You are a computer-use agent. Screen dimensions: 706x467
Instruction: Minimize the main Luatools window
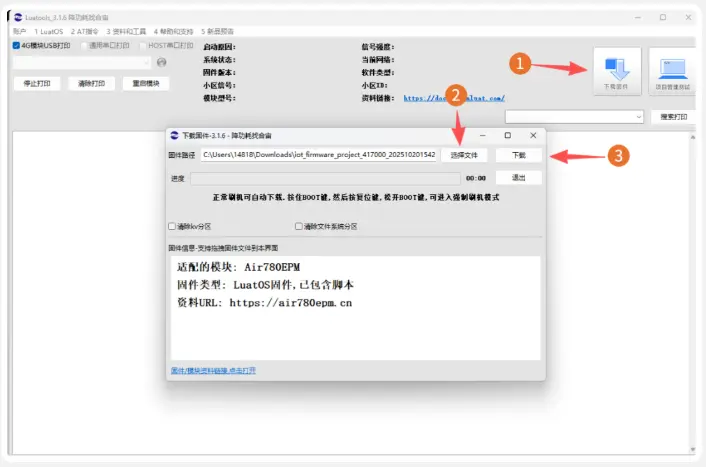point(638,17)
